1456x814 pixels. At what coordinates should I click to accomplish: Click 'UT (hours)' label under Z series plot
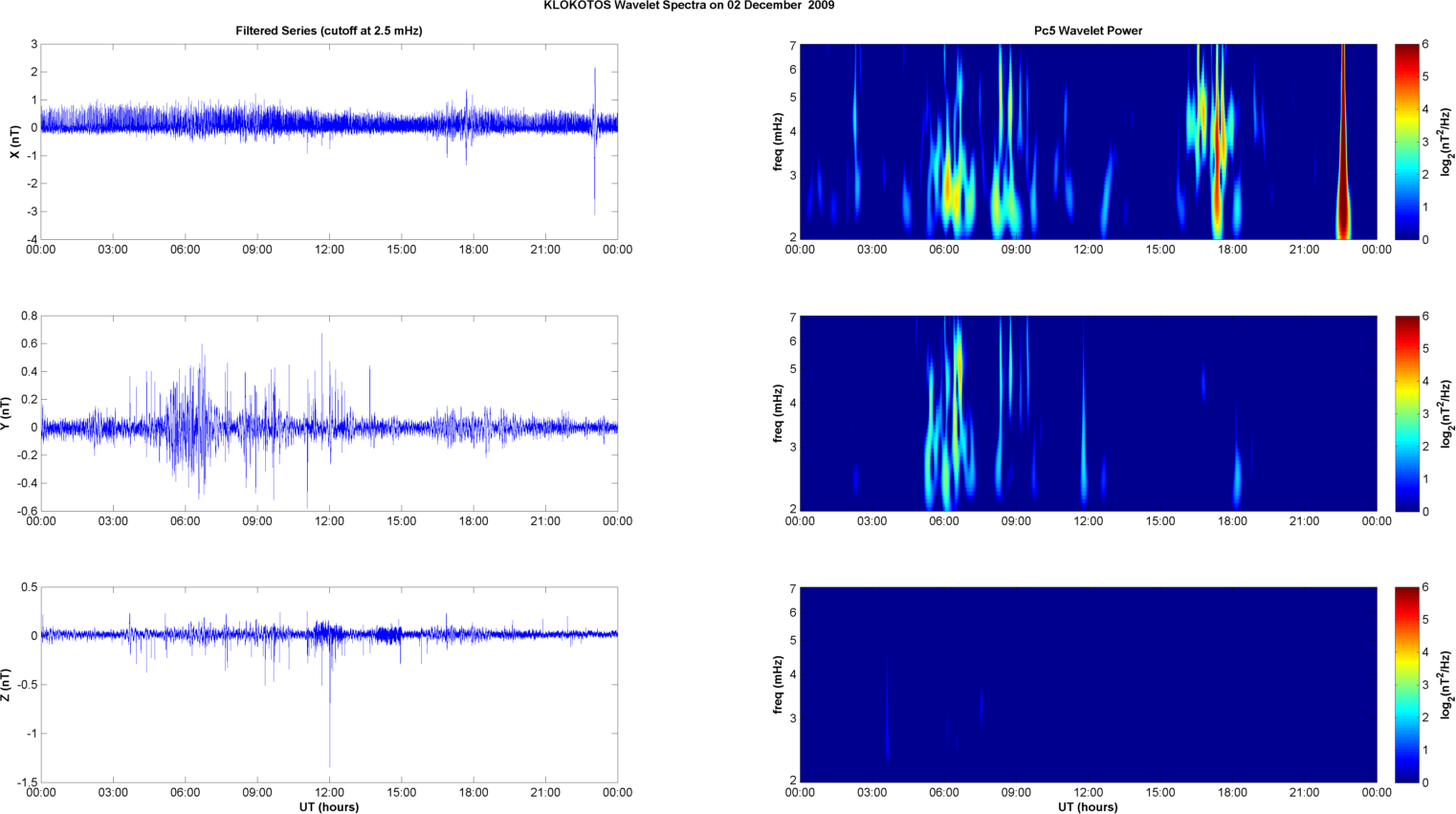coord(329,807)
